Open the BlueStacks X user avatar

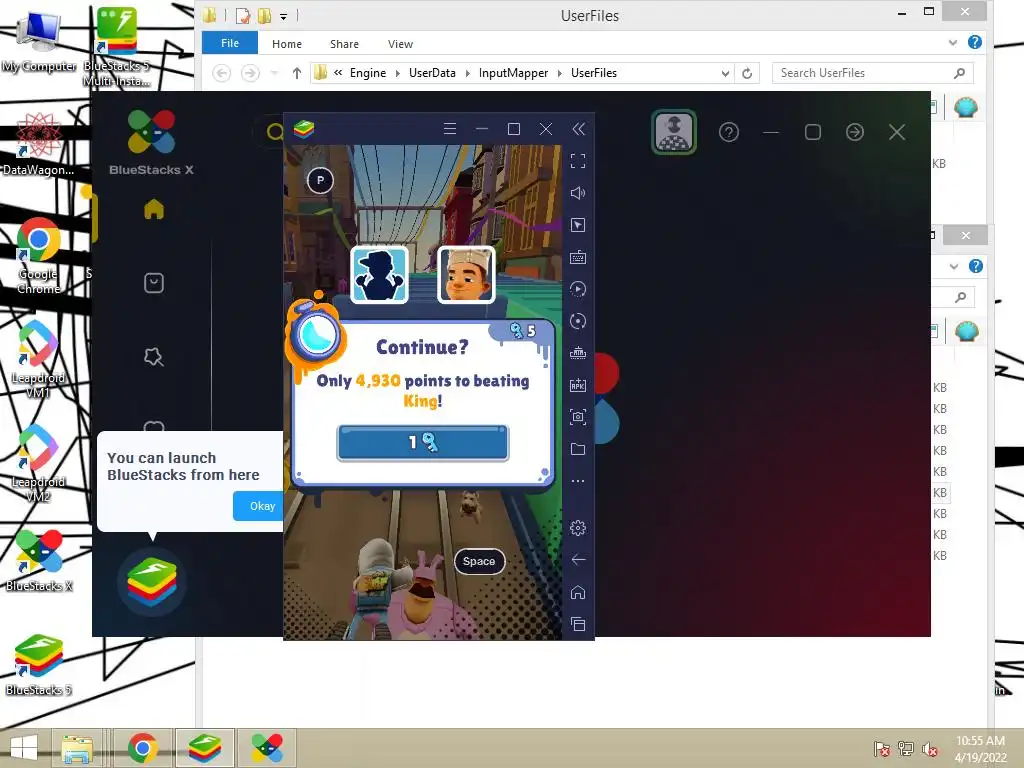tap(674, 132)
